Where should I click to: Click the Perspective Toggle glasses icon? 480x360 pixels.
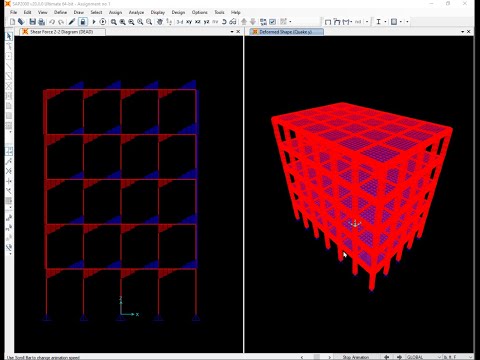pos(233,22)
